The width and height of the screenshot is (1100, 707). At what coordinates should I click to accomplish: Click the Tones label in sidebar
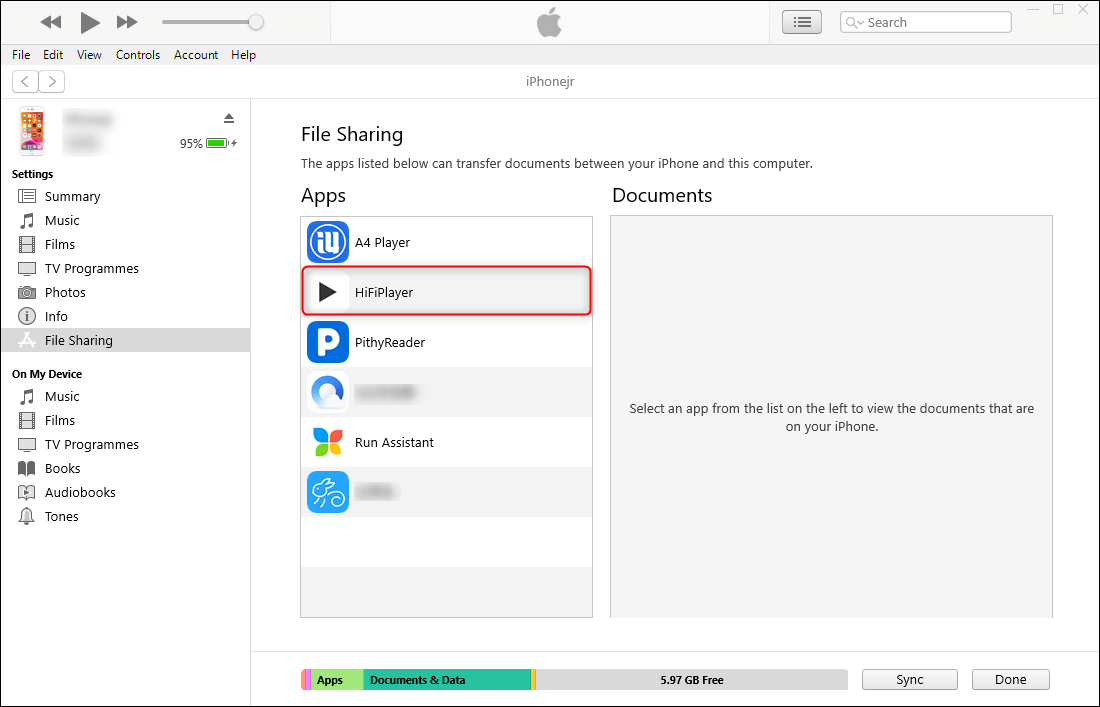tap(62, 516)
